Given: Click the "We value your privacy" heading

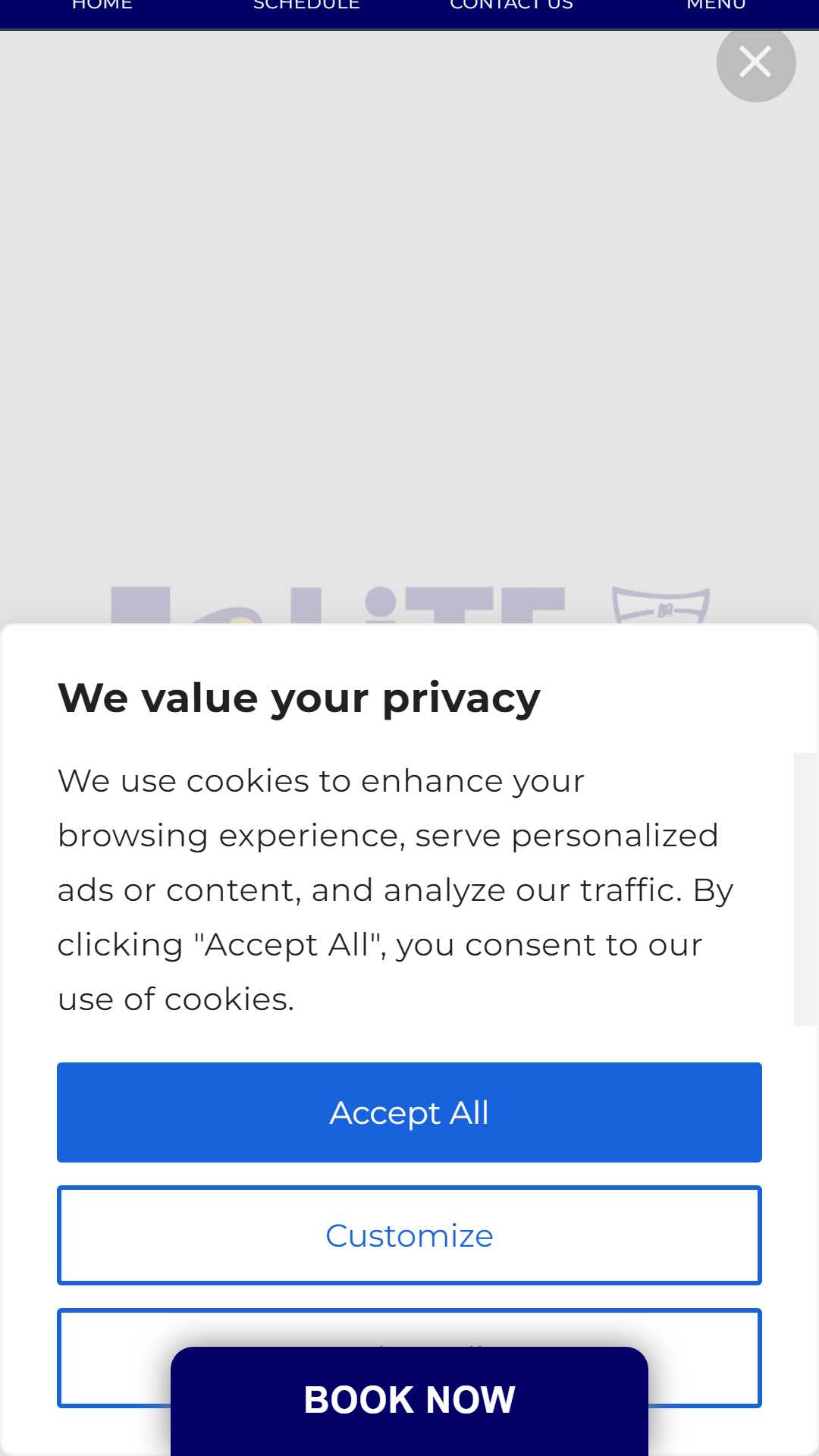Looking at the screenshot, I should coord(300,698).
